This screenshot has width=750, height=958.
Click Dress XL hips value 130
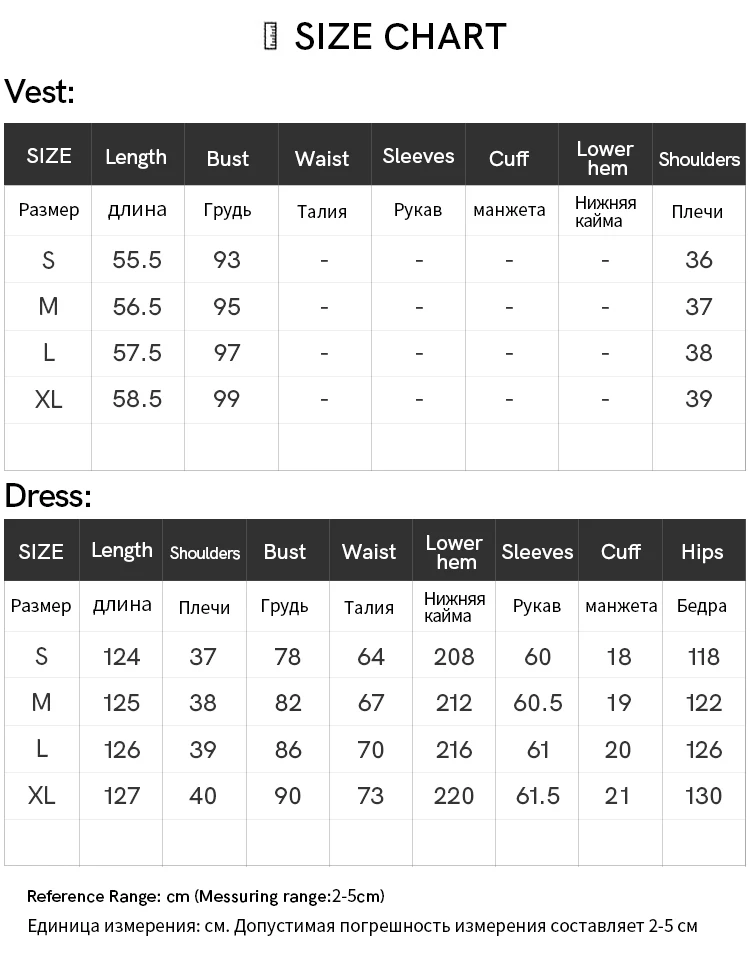click(x=704, y=796)
